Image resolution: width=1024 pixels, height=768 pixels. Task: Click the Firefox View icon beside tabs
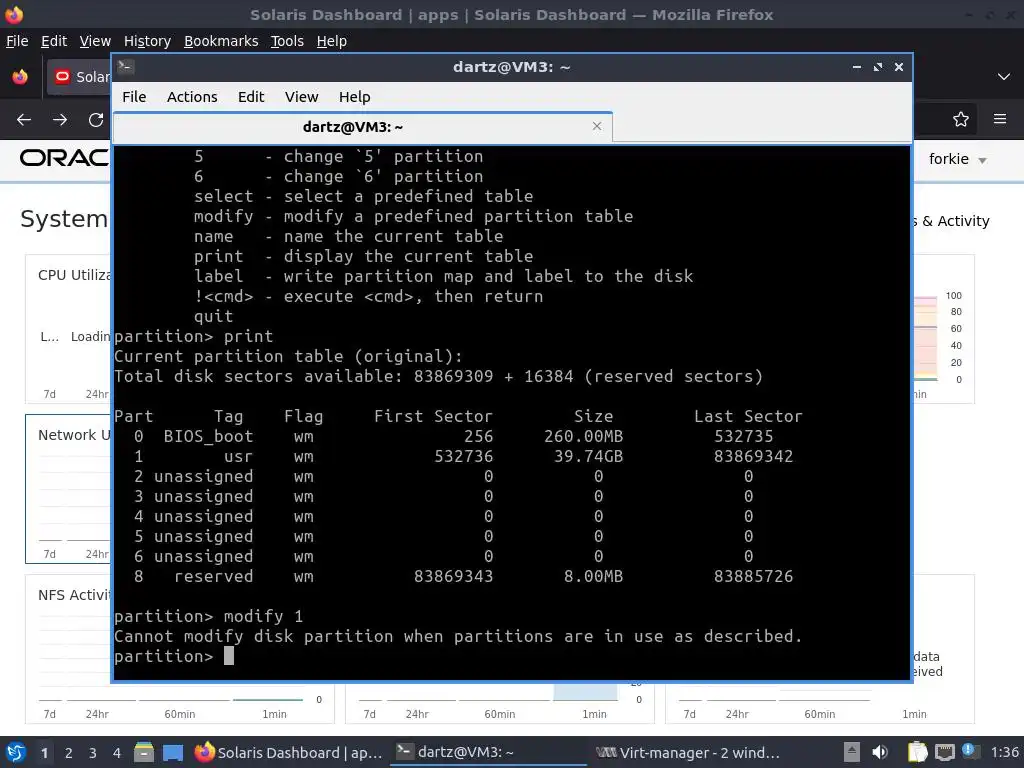point(20,76)
